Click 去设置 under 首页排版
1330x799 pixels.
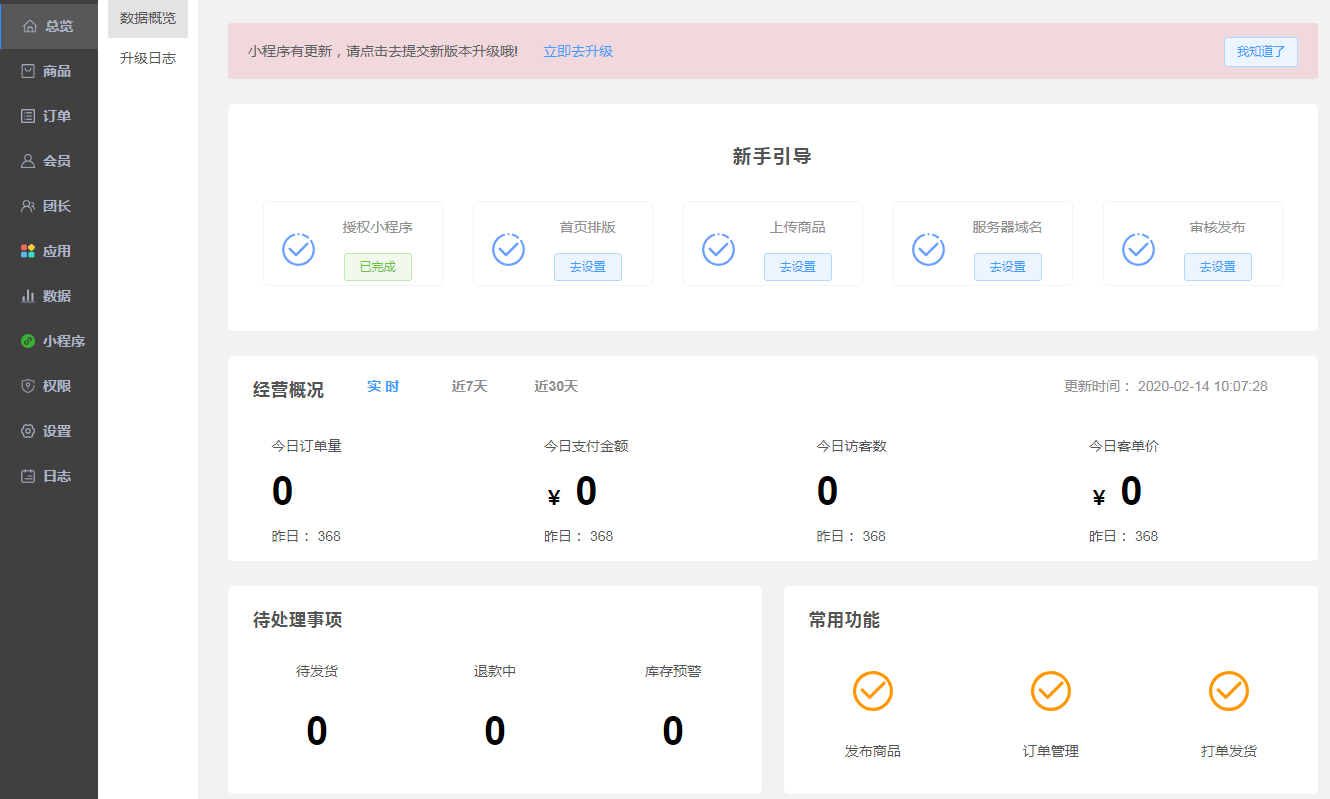tap(588, 267)
